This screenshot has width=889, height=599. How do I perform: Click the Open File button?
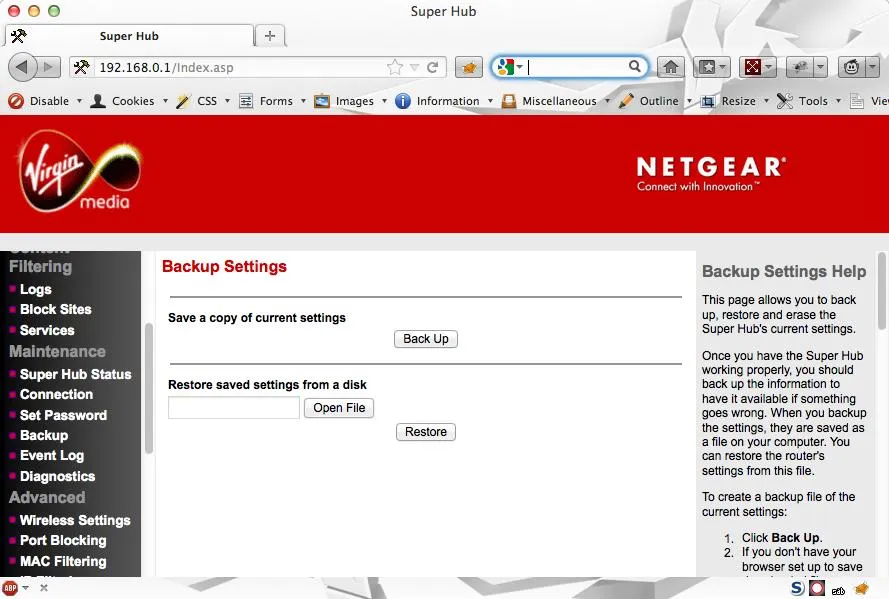point(339,408)
